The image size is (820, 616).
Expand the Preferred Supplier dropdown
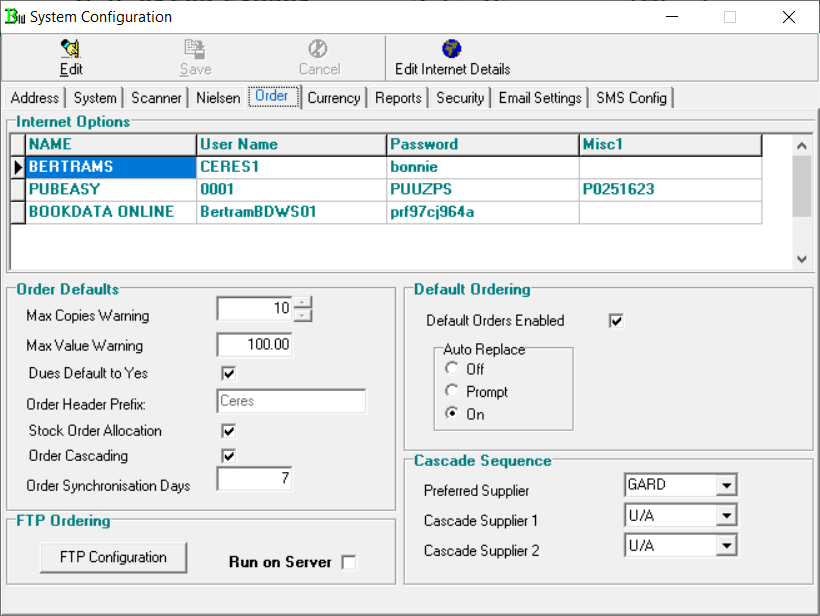click(x=726, y=485)
